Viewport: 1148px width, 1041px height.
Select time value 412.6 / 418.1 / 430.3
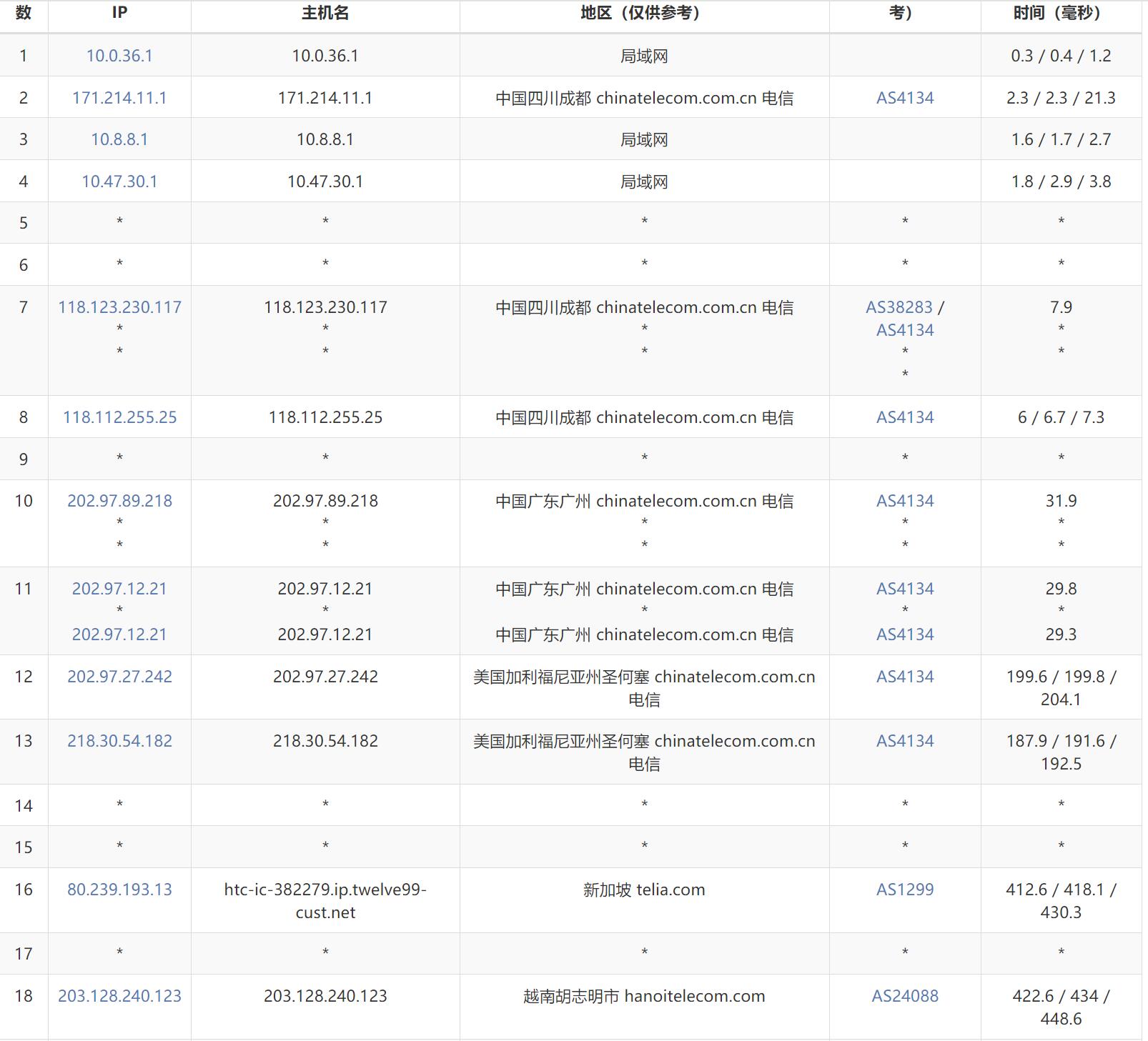tap(1061, 901)
